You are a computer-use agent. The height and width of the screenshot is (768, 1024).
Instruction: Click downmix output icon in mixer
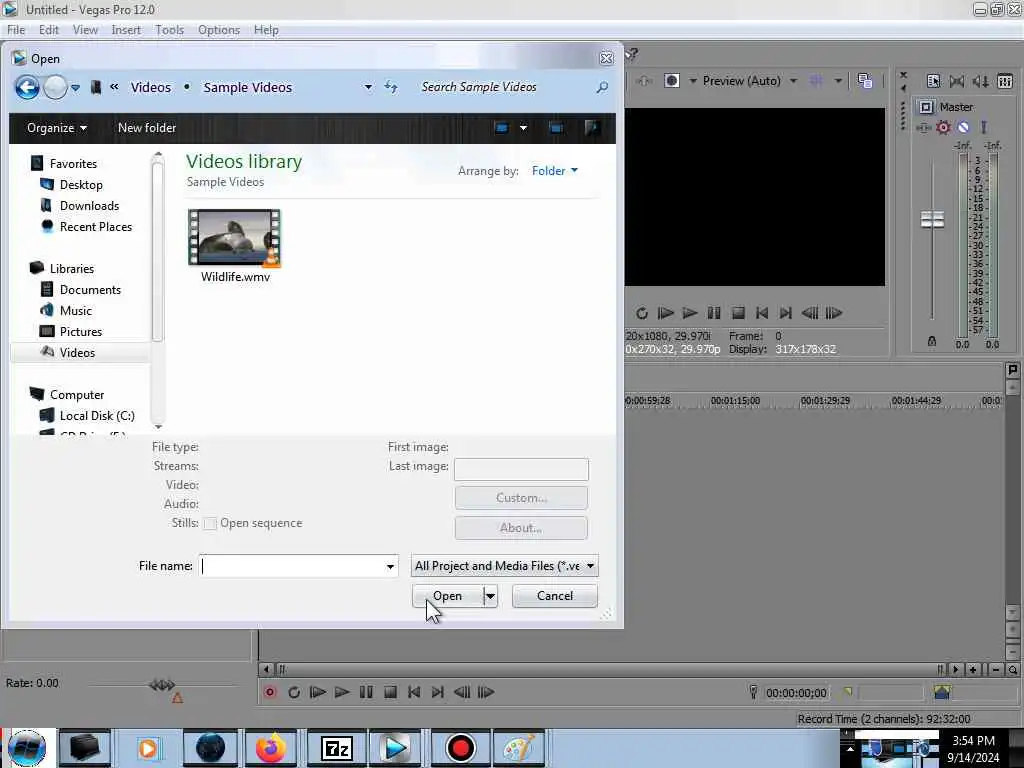click(957, 81)
